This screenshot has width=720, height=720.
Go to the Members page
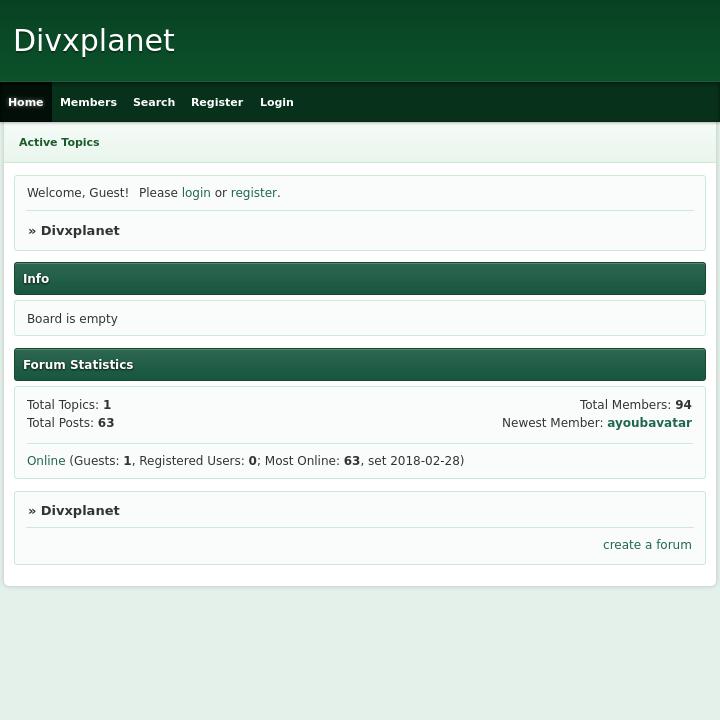pos(88,102)
